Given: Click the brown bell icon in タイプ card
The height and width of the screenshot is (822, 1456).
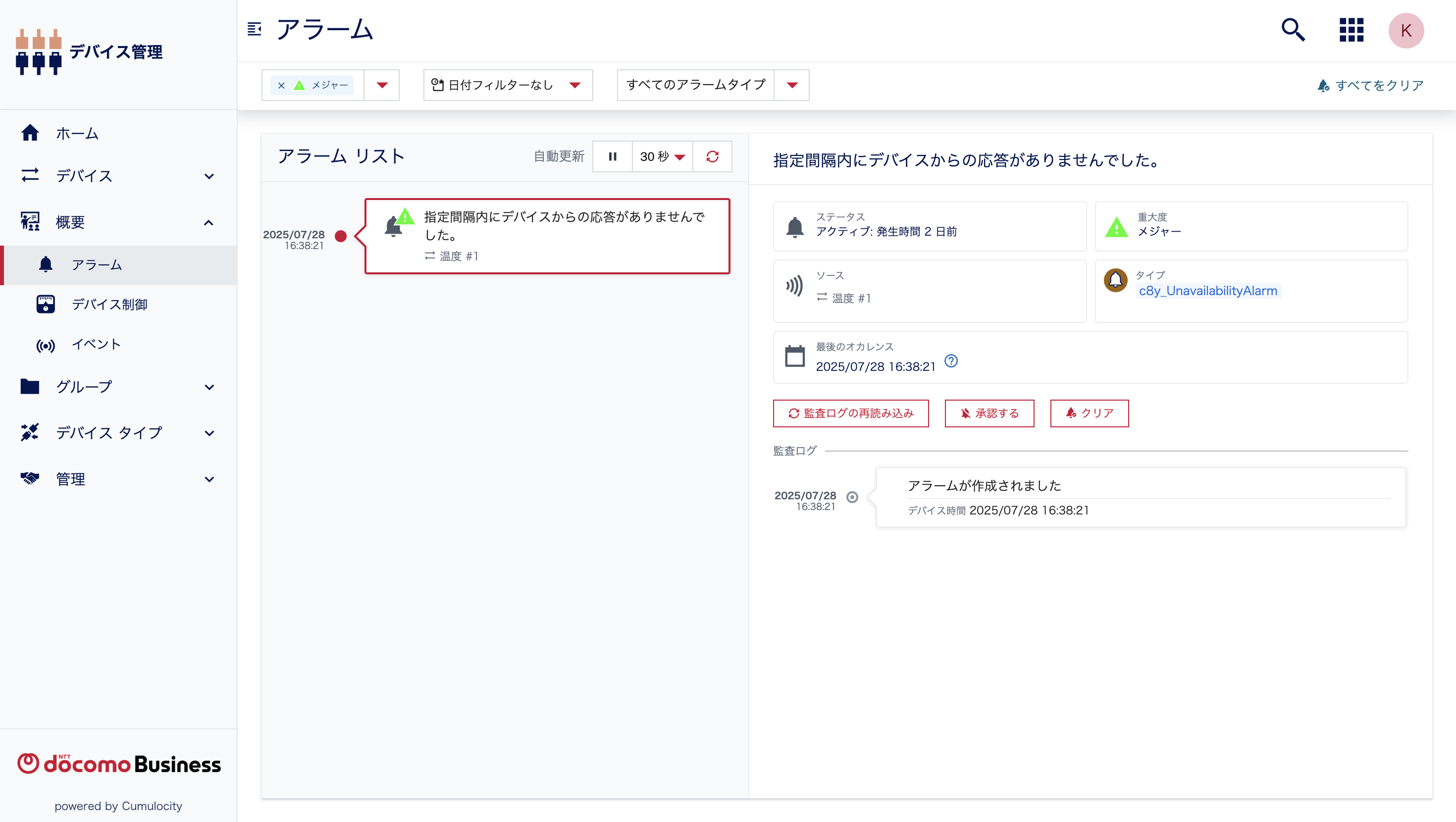Looking at the screenshot, I should coord(1115,280).
